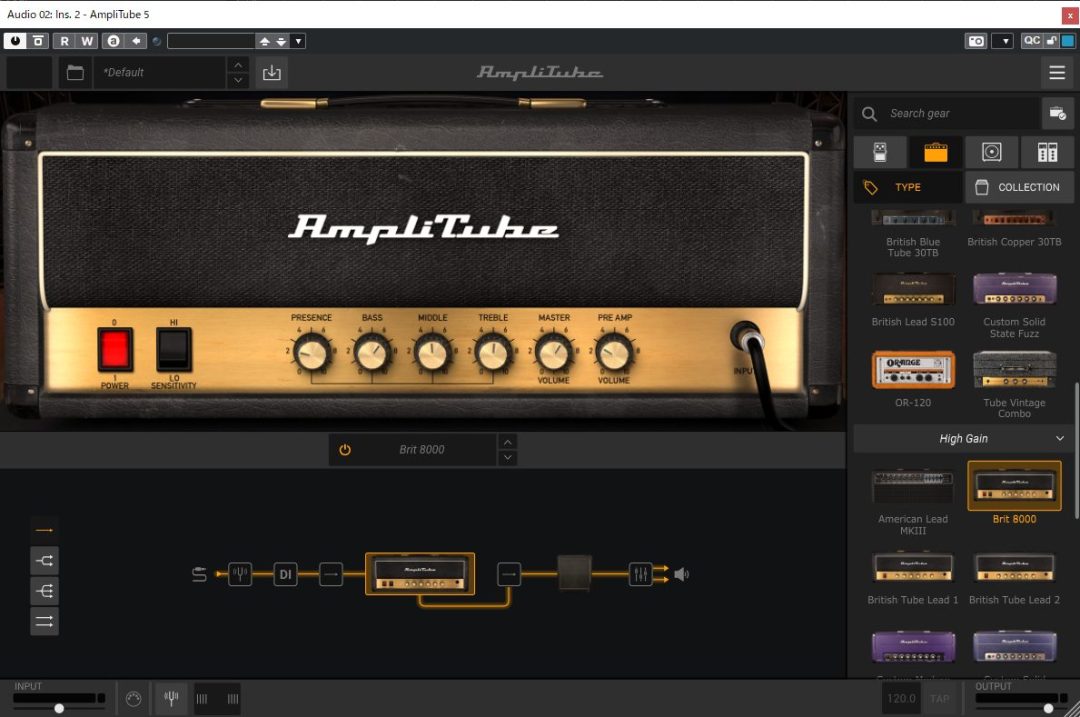Click the BASS knob on the amp
Image resolution: width=1080 pixels, height=717 pixels.
[372, 354]
